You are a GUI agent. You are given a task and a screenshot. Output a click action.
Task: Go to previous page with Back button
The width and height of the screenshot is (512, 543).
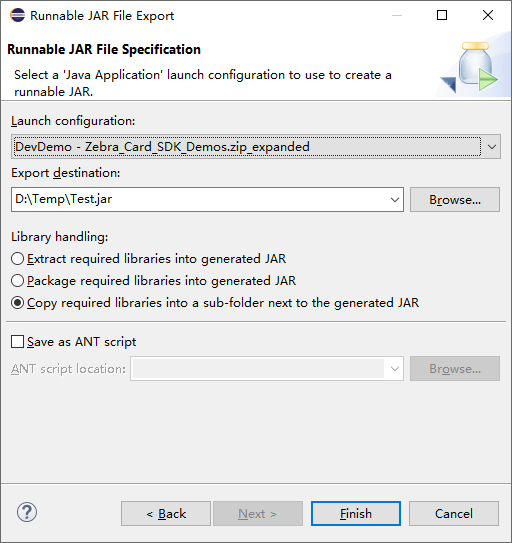pyautogui.click(x=166, y=514)
